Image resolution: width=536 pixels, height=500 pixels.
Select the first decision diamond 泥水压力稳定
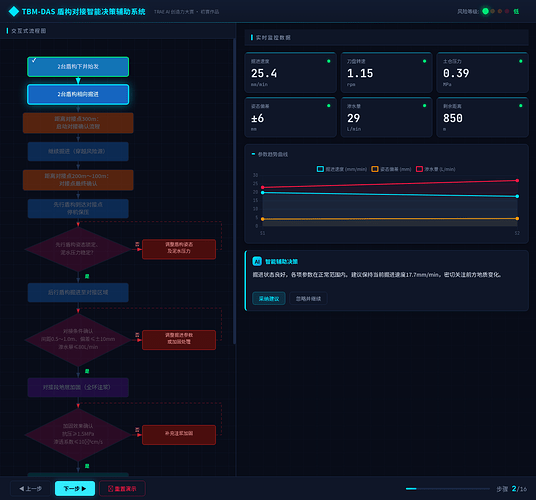(x=78, y=249)
